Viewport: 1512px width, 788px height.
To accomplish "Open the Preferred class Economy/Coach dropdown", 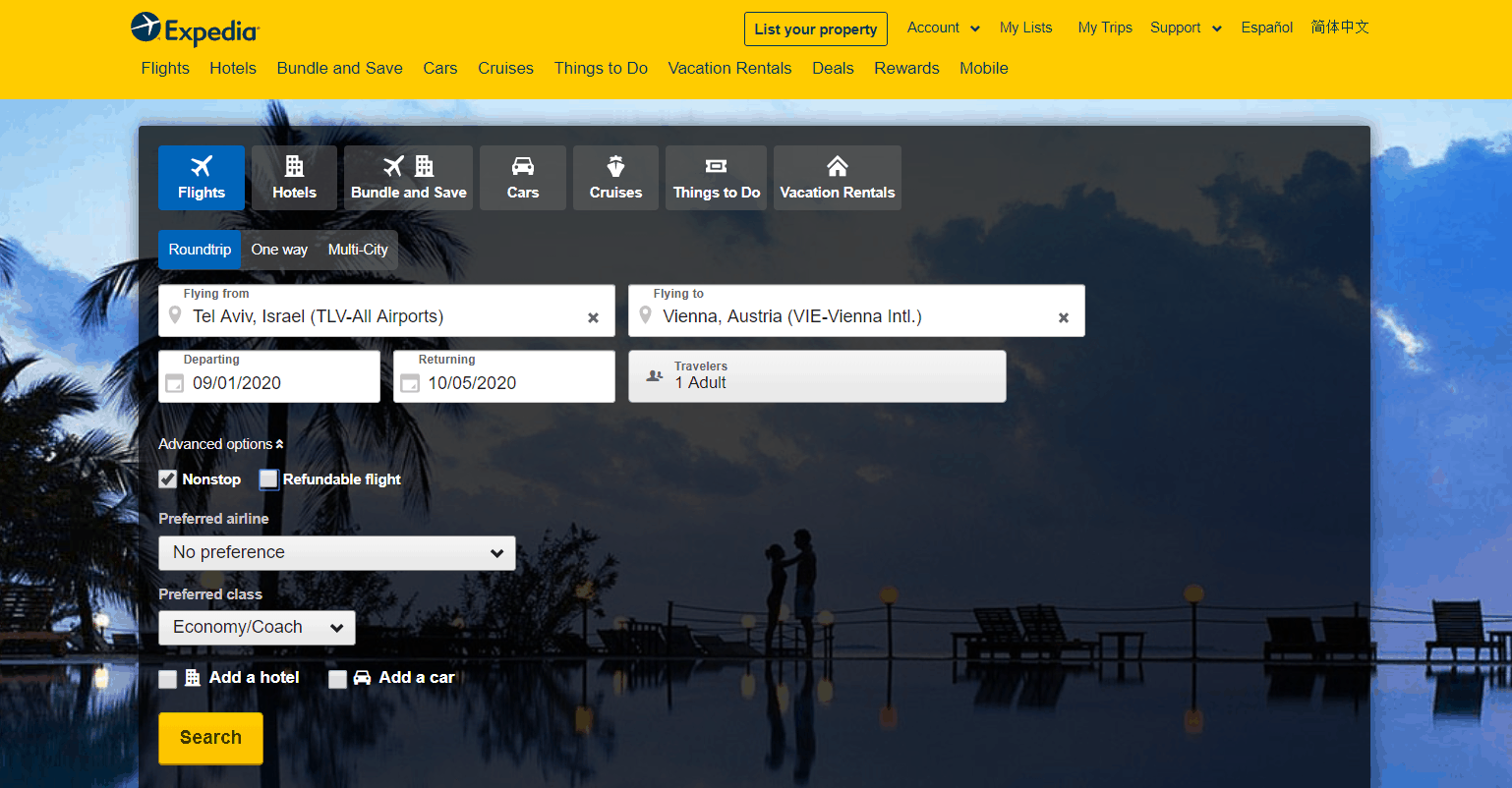I will coord(257,628).
